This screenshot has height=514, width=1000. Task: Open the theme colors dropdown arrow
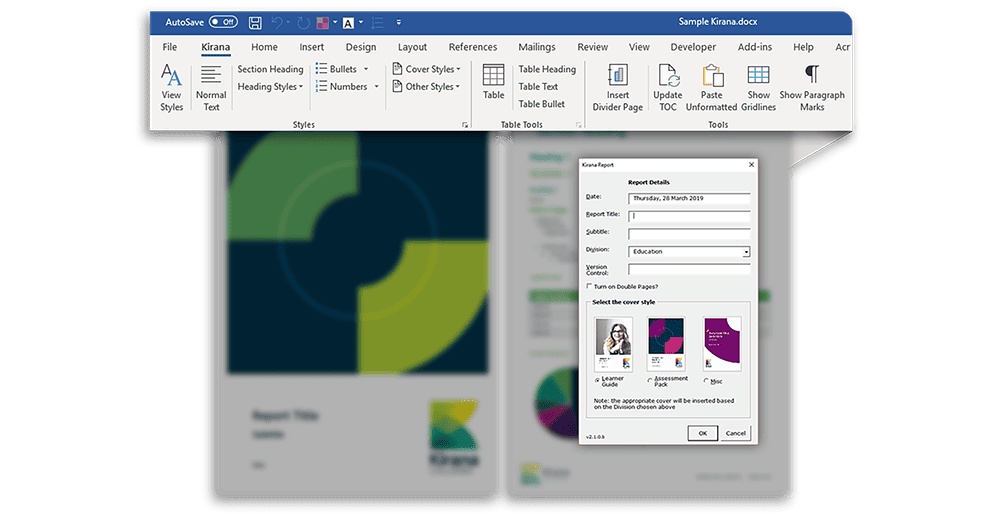tap(335, 23)
